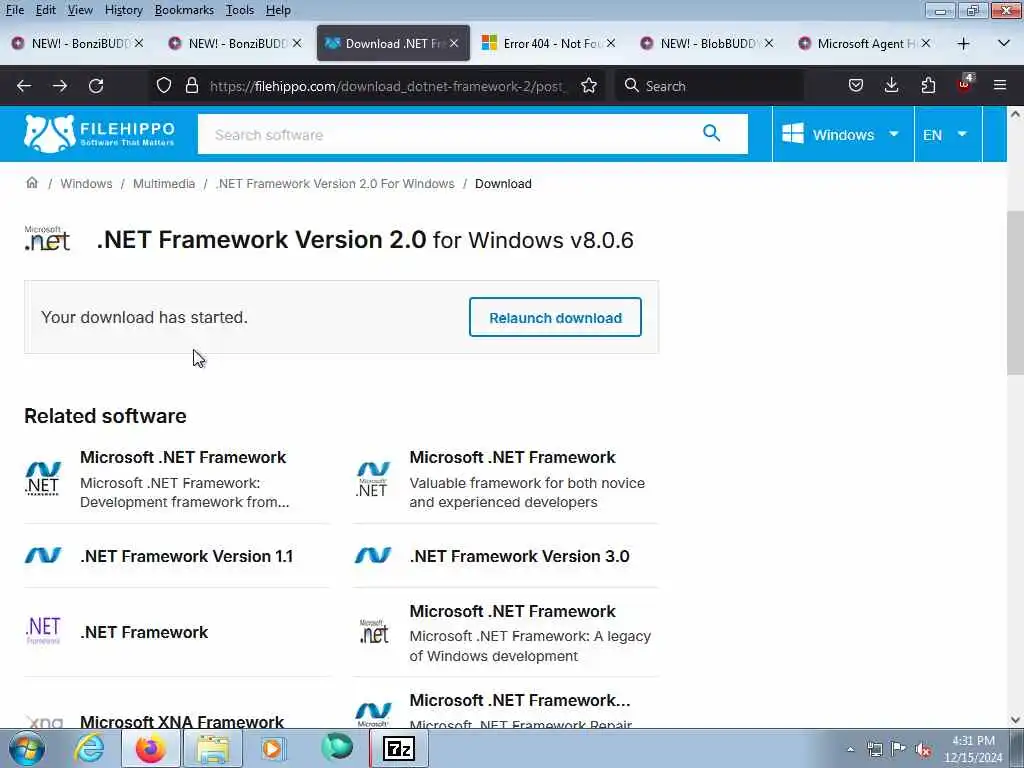This screenshot has height=768, width=1024.
Task: Go forward one page
Action: (x=60, y=86)
